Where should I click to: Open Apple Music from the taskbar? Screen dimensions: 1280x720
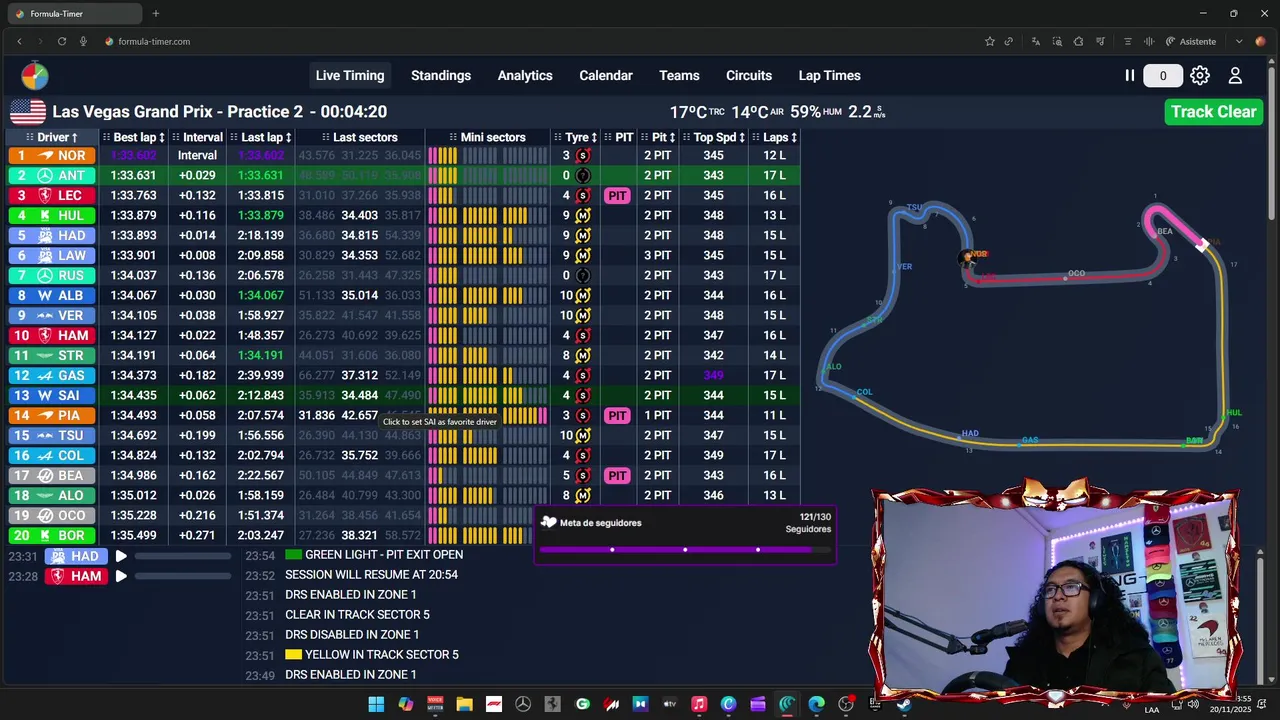(699, 705)
